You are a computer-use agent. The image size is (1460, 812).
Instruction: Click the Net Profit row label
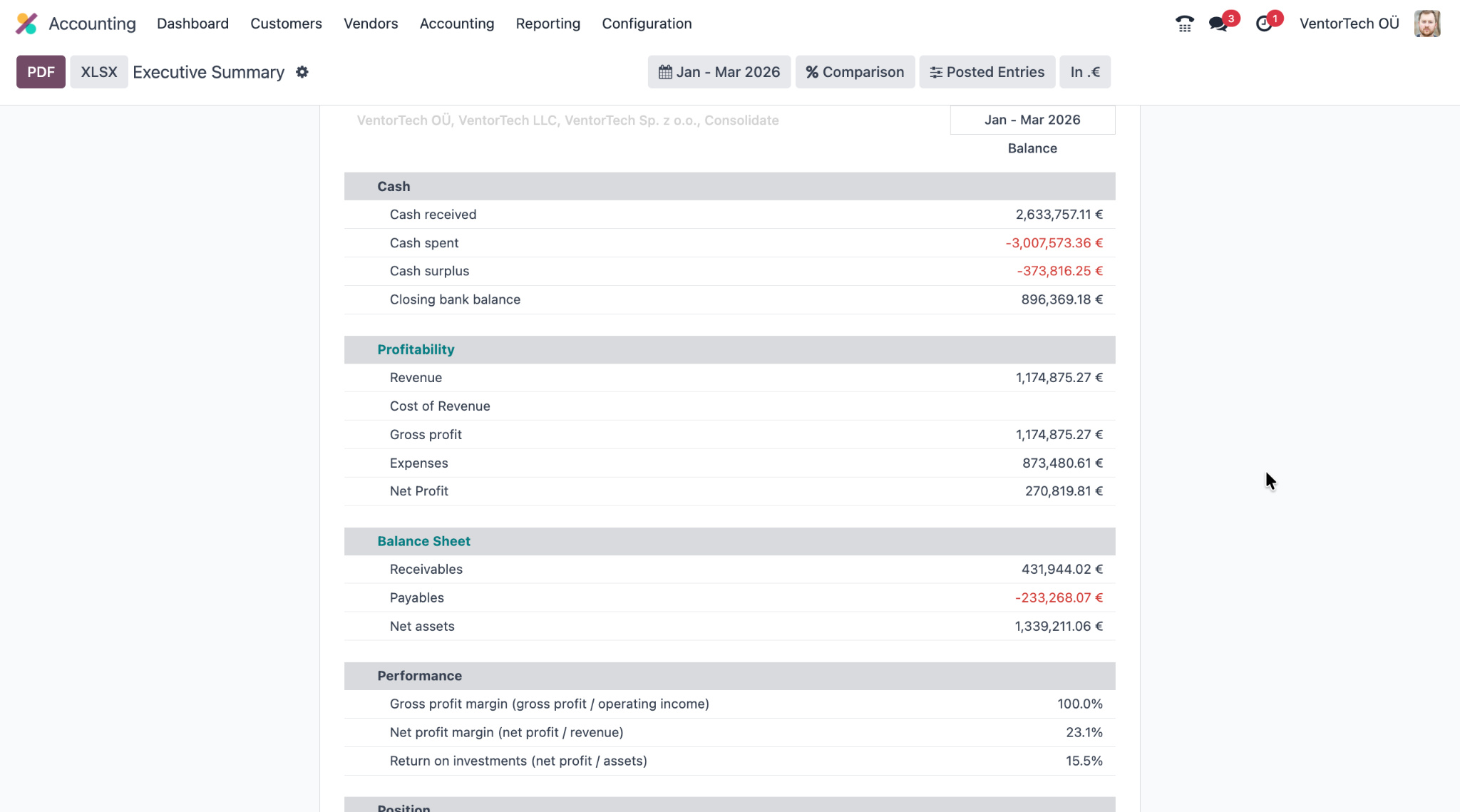(x=418, y=491)
